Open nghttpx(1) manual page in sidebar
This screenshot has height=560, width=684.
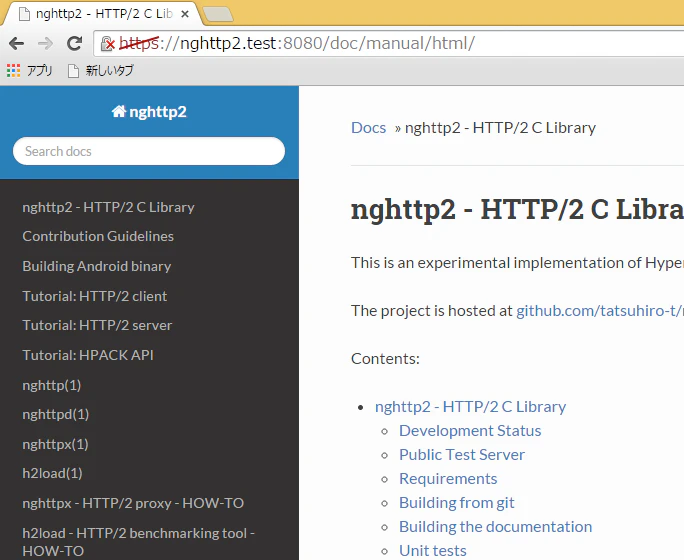[55, 444]
